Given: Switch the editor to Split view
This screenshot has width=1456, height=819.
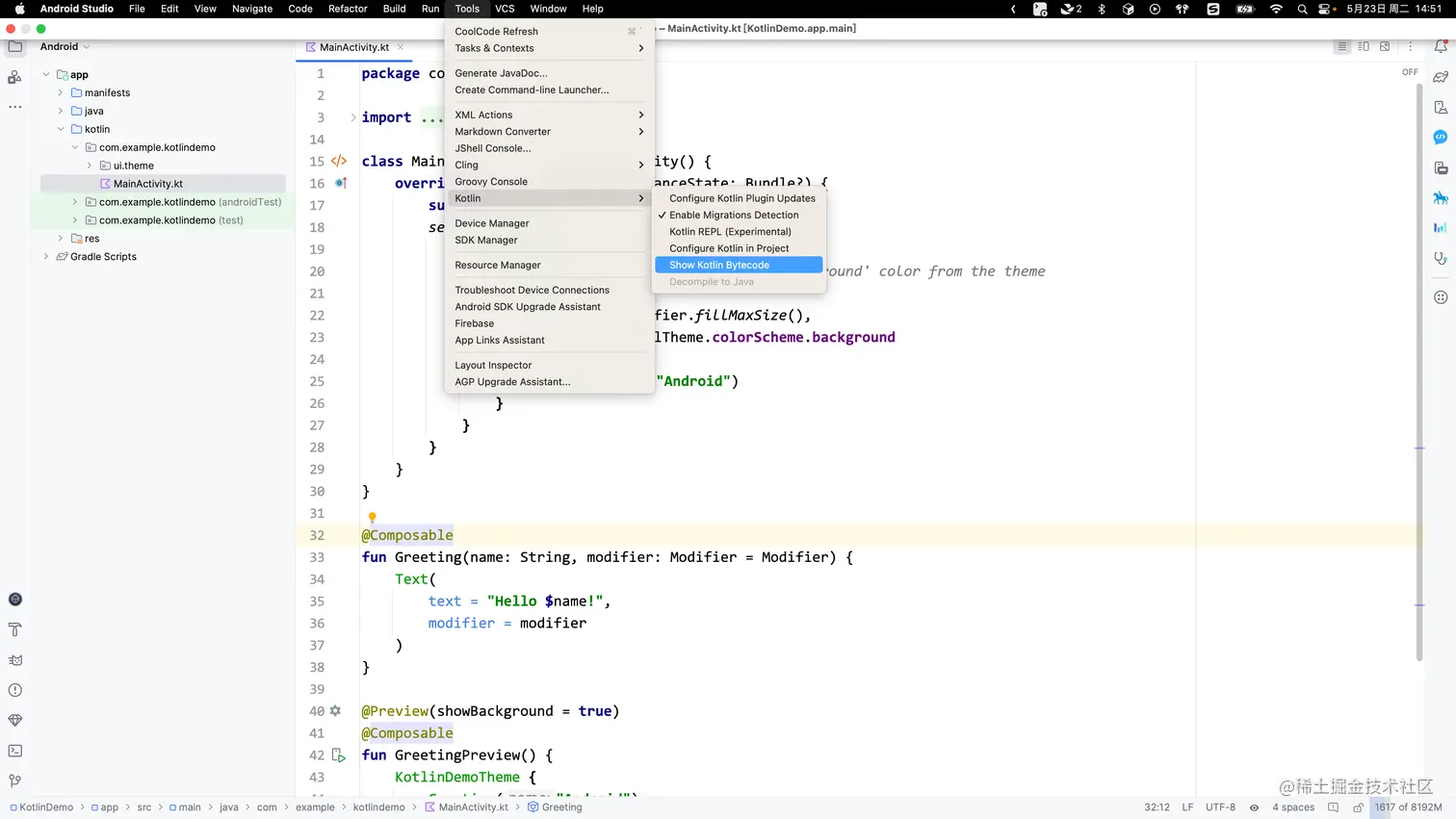Looking at the screenshot, I should coord(1364,46).
